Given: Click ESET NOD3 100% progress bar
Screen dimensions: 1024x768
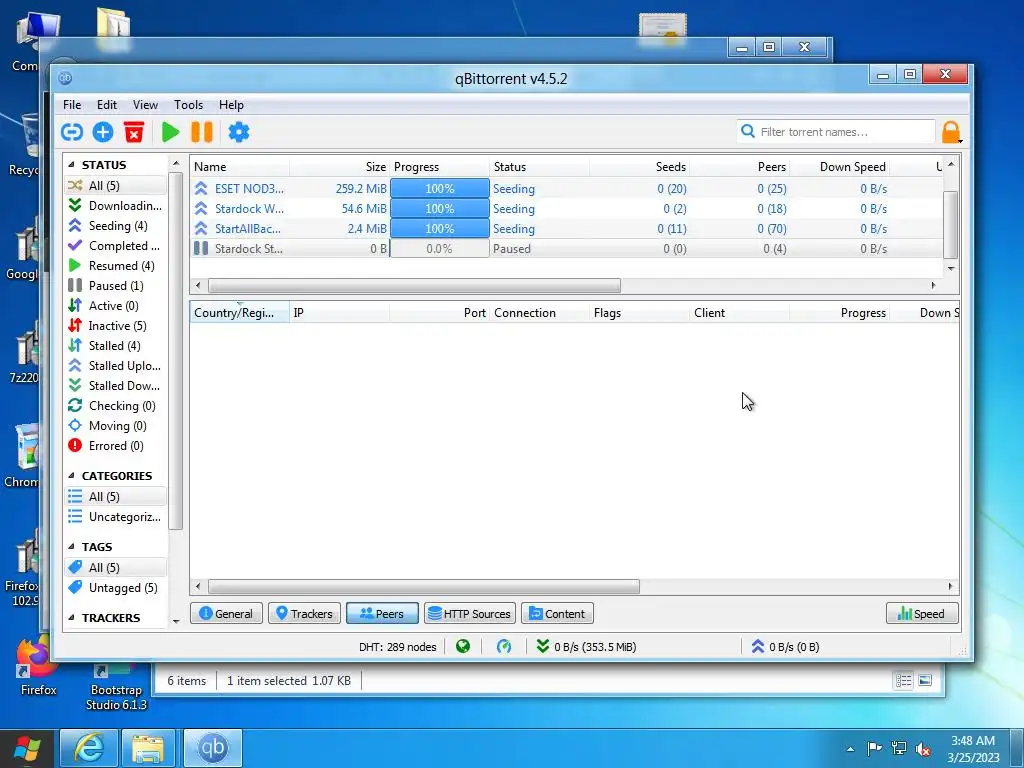Looking at the screenshot, I should pos(440,189).
